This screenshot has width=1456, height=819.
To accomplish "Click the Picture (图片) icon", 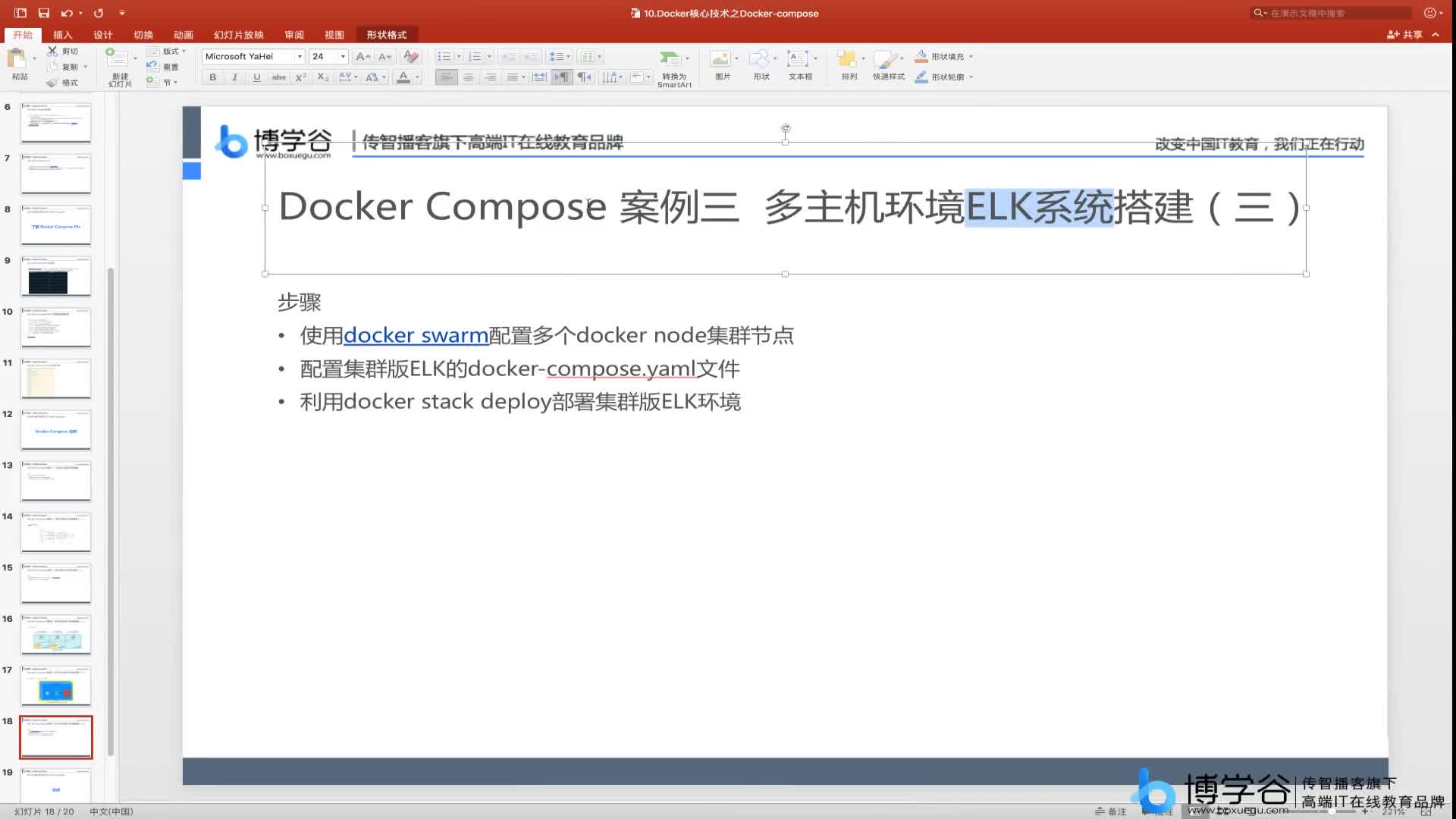I will (x=720, y=58).
